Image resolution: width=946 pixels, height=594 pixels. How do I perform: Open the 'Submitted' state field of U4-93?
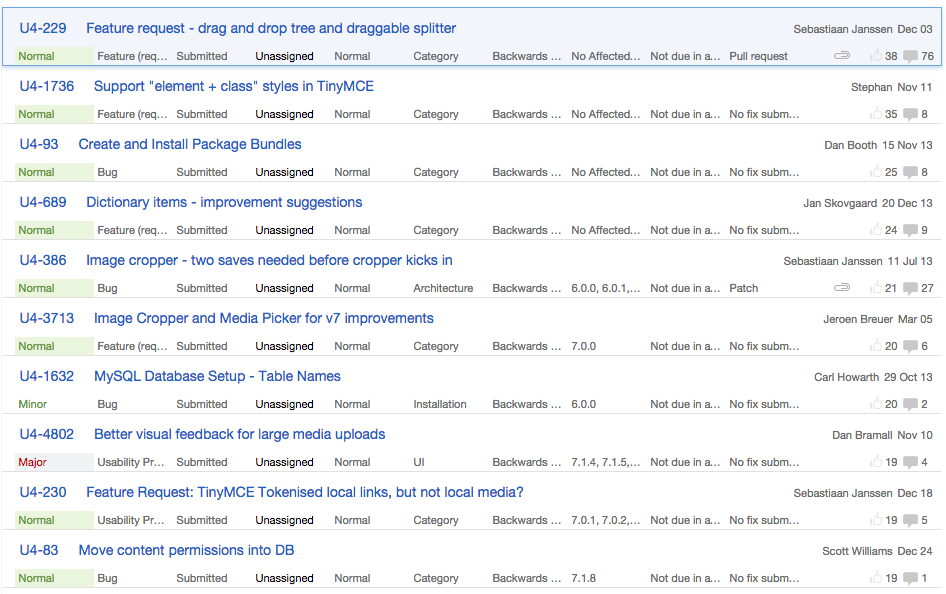[x=202, y=172]
